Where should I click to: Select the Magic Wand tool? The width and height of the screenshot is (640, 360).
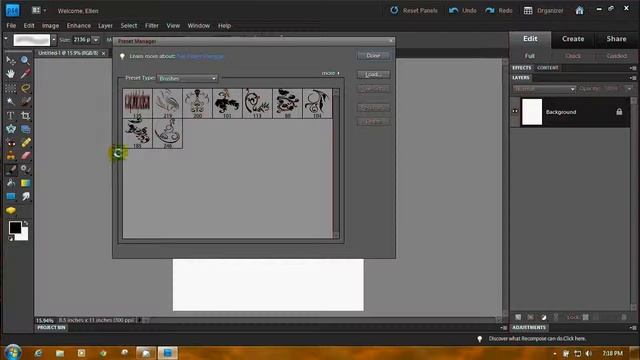(11, 102)
